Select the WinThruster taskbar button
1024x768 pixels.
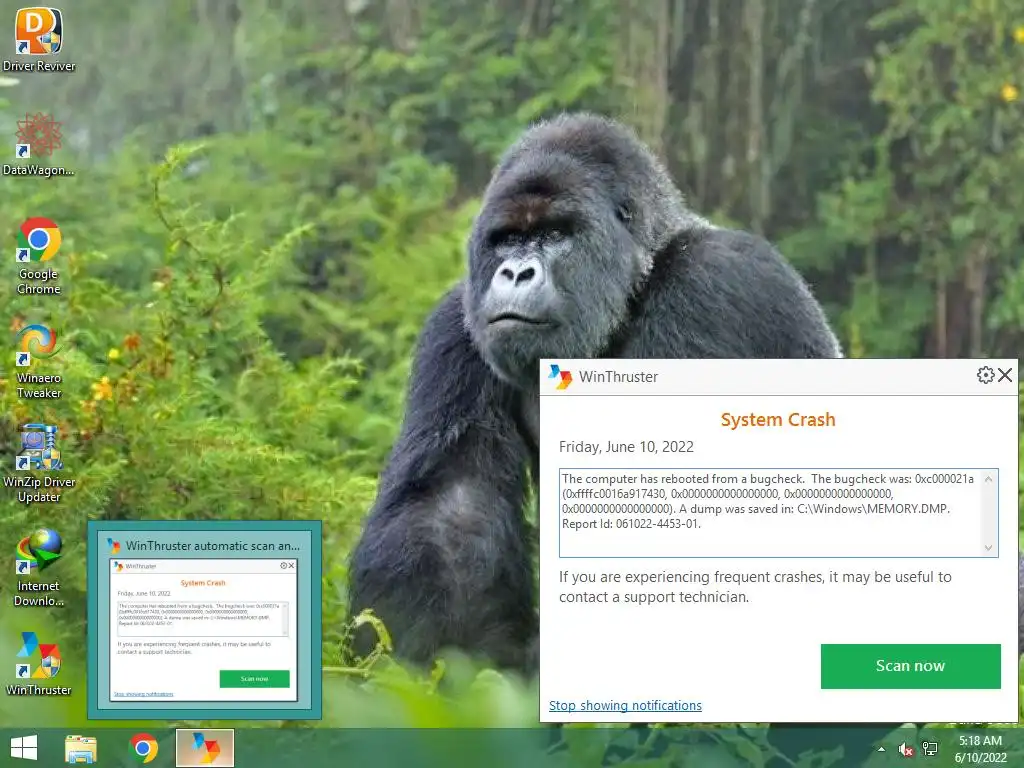[x=205, y=748]
